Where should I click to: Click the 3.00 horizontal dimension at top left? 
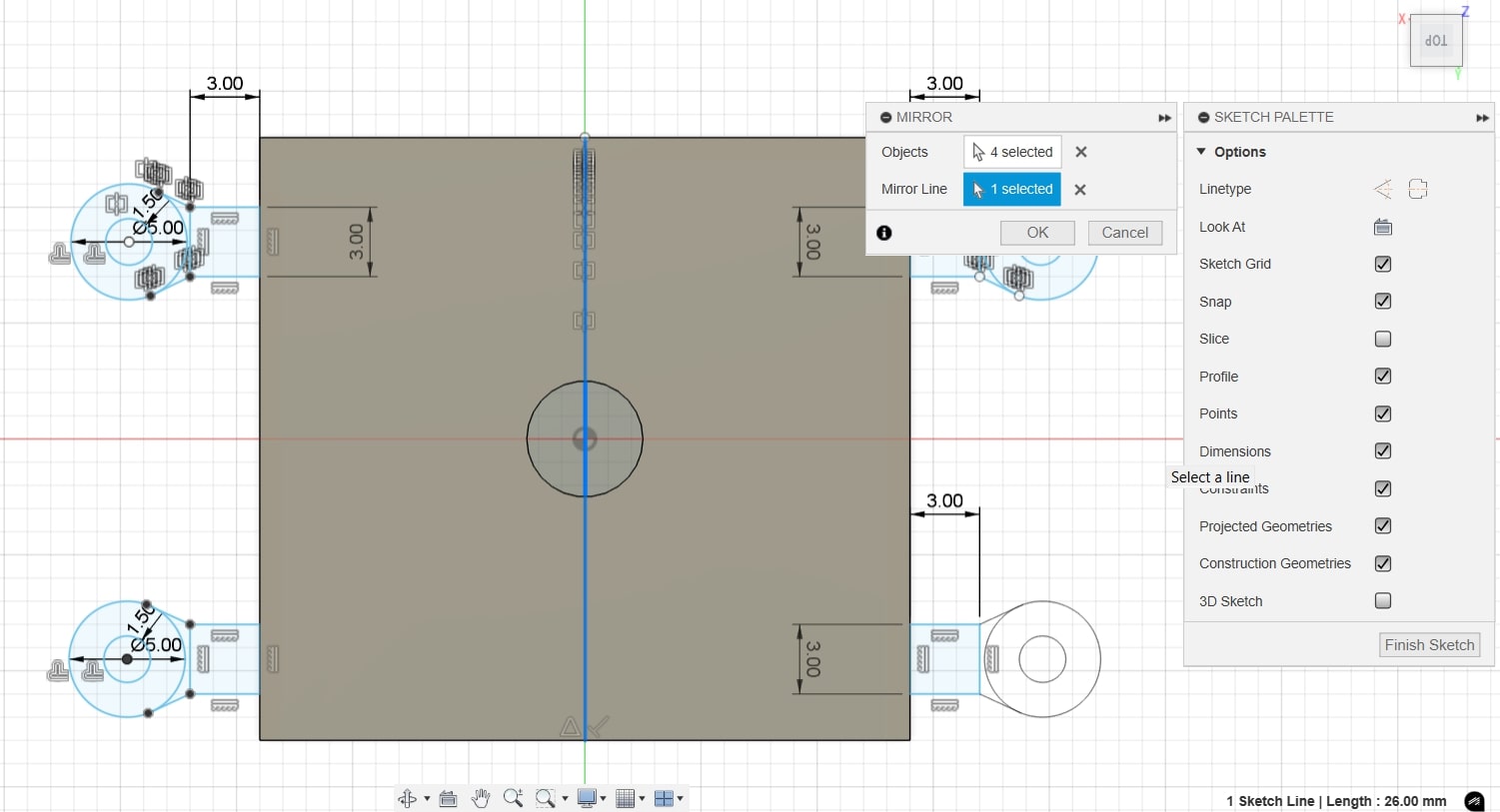[x=225, y=83]
